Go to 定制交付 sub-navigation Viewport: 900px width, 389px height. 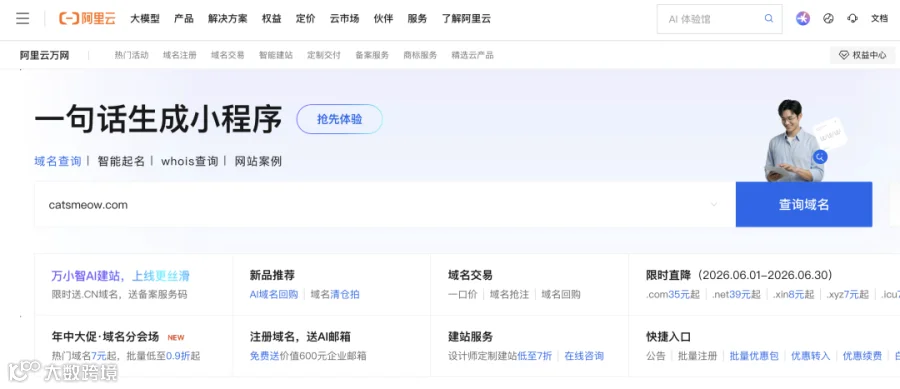point(324,56)
